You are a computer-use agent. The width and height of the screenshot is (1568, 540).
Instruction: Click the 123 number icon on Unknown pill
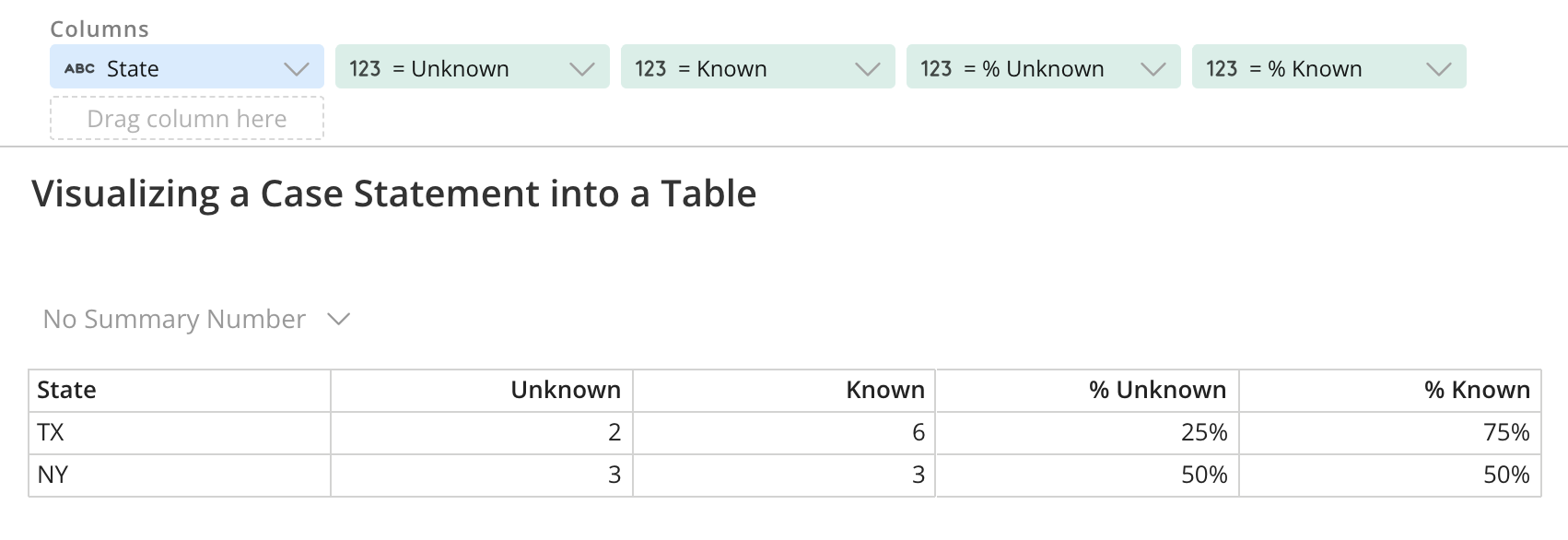[x=365, y=68]
